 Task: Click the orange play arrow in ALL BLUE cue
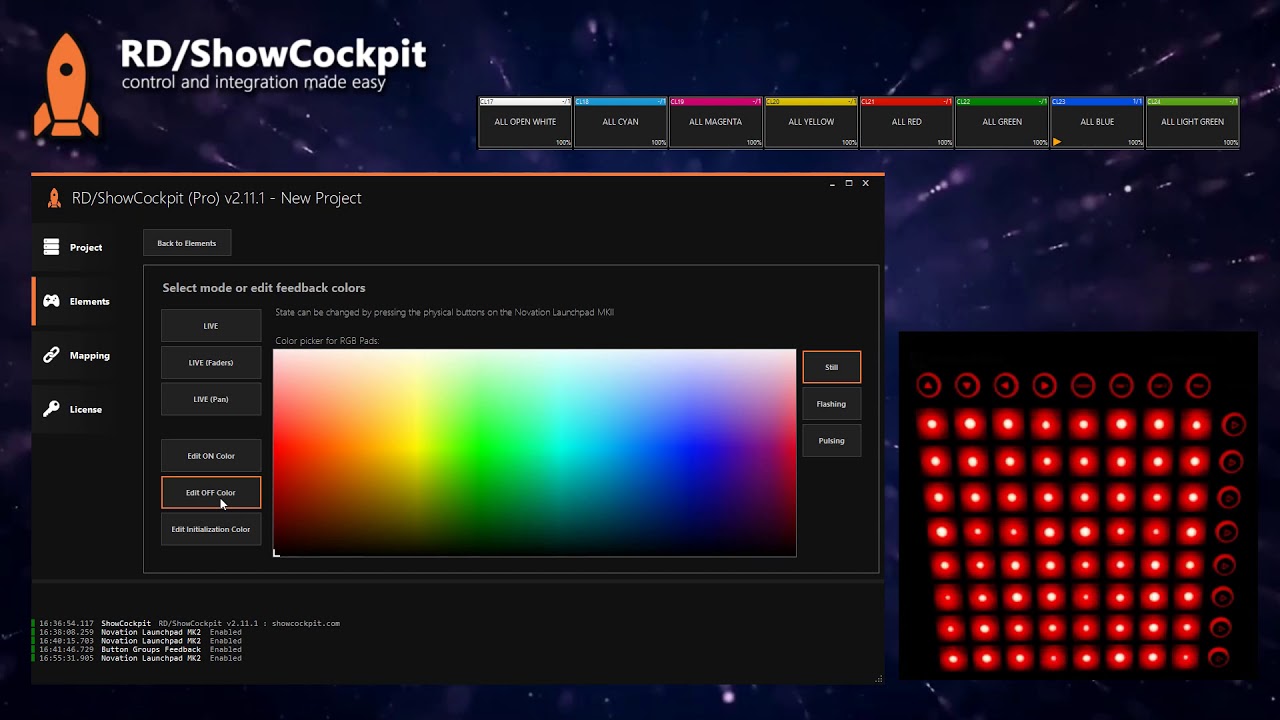pyautogui.click(x=1057, y=142)
